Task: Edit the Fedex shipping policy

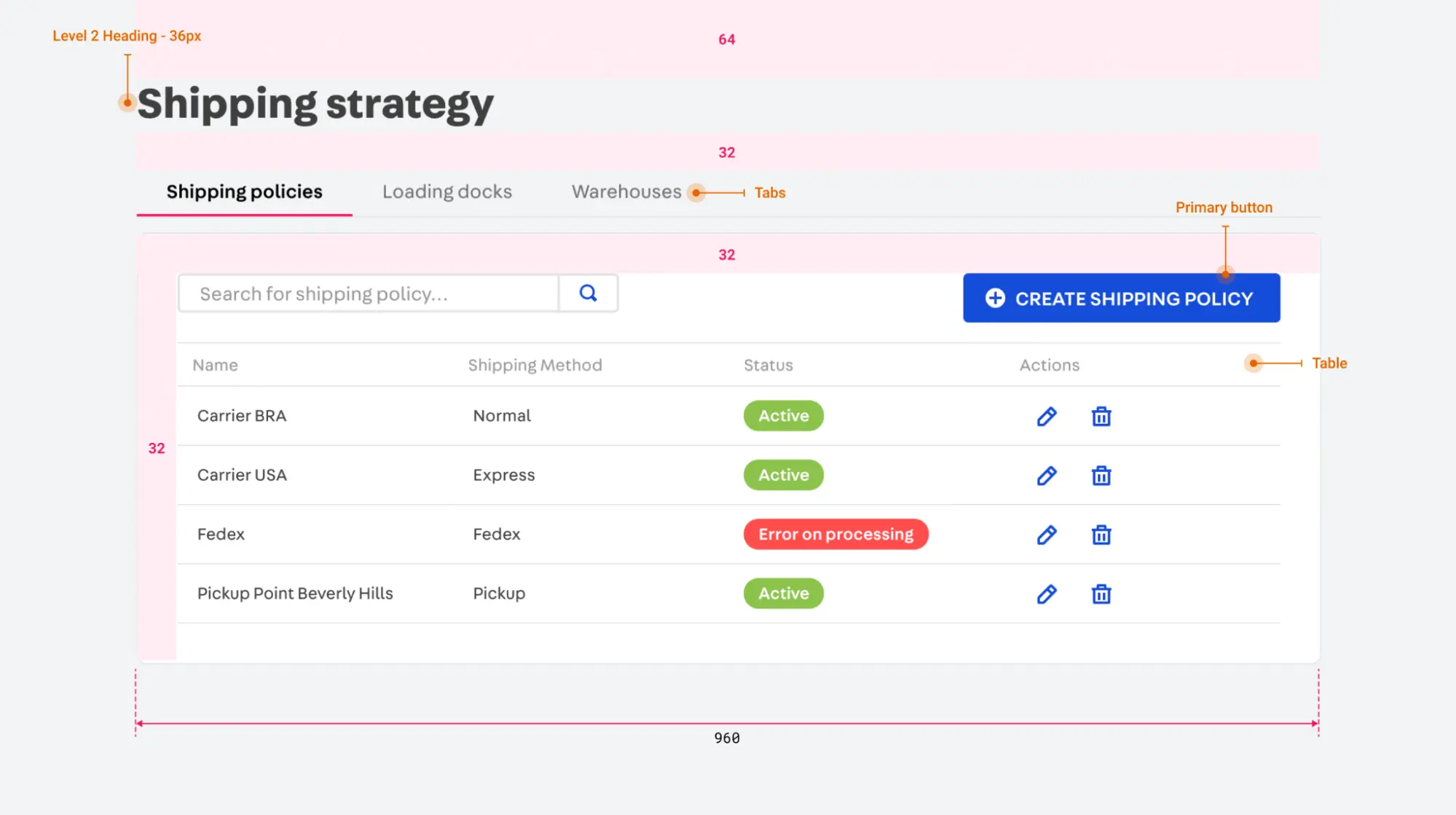Action: point(1047,535)
